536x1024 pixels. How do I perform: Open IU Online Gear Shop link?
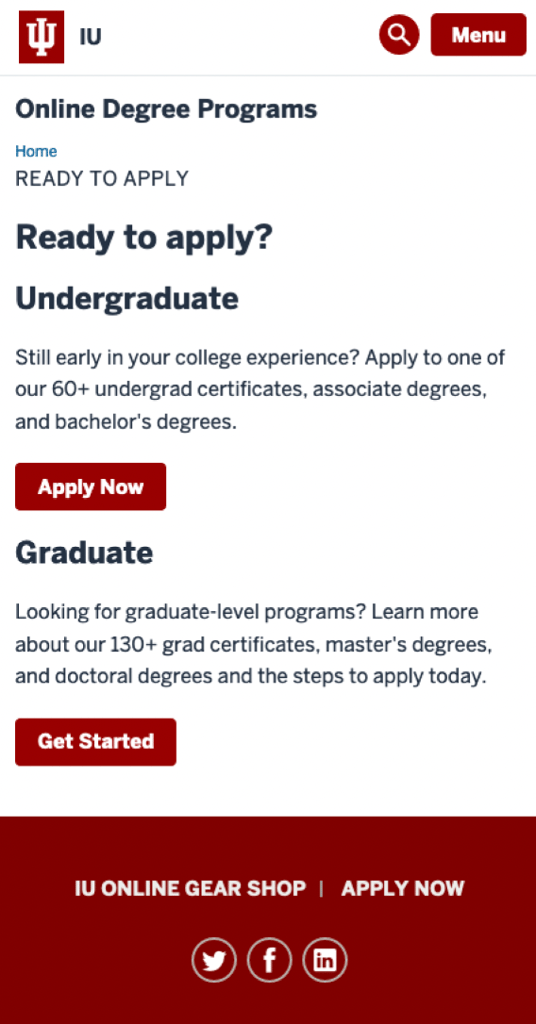190,888
